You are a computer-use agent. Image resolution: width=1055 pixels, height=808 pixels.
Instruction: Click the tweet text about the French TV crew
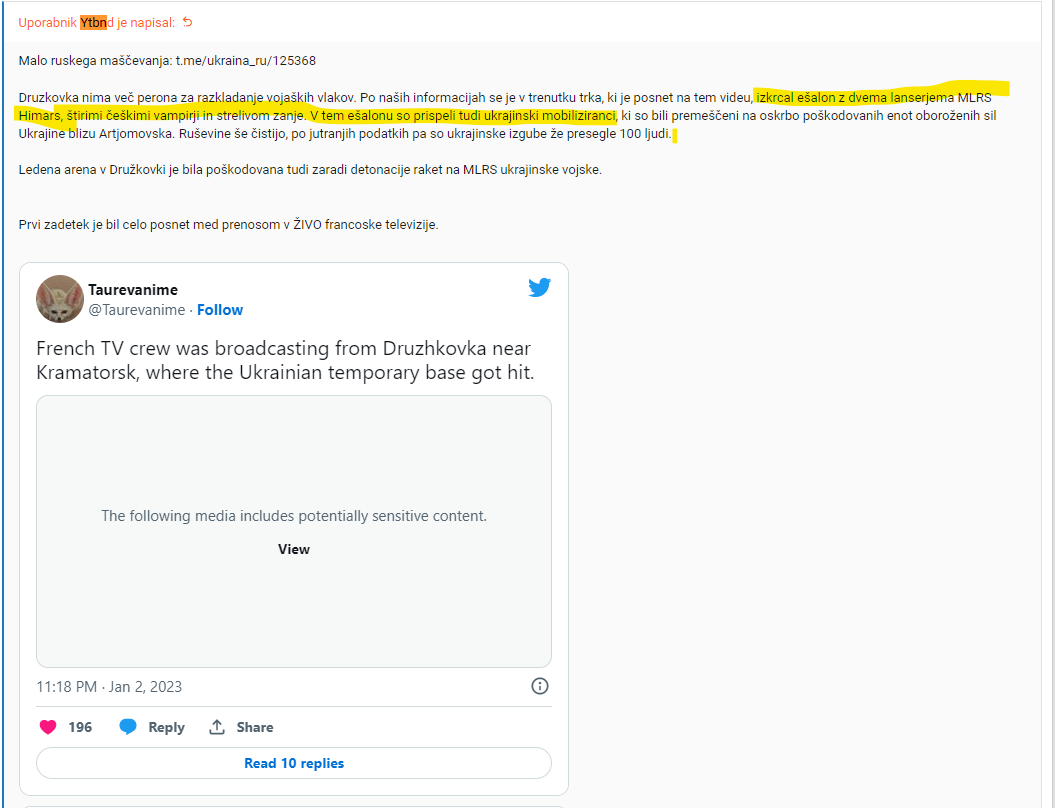[x=285, y=361]
